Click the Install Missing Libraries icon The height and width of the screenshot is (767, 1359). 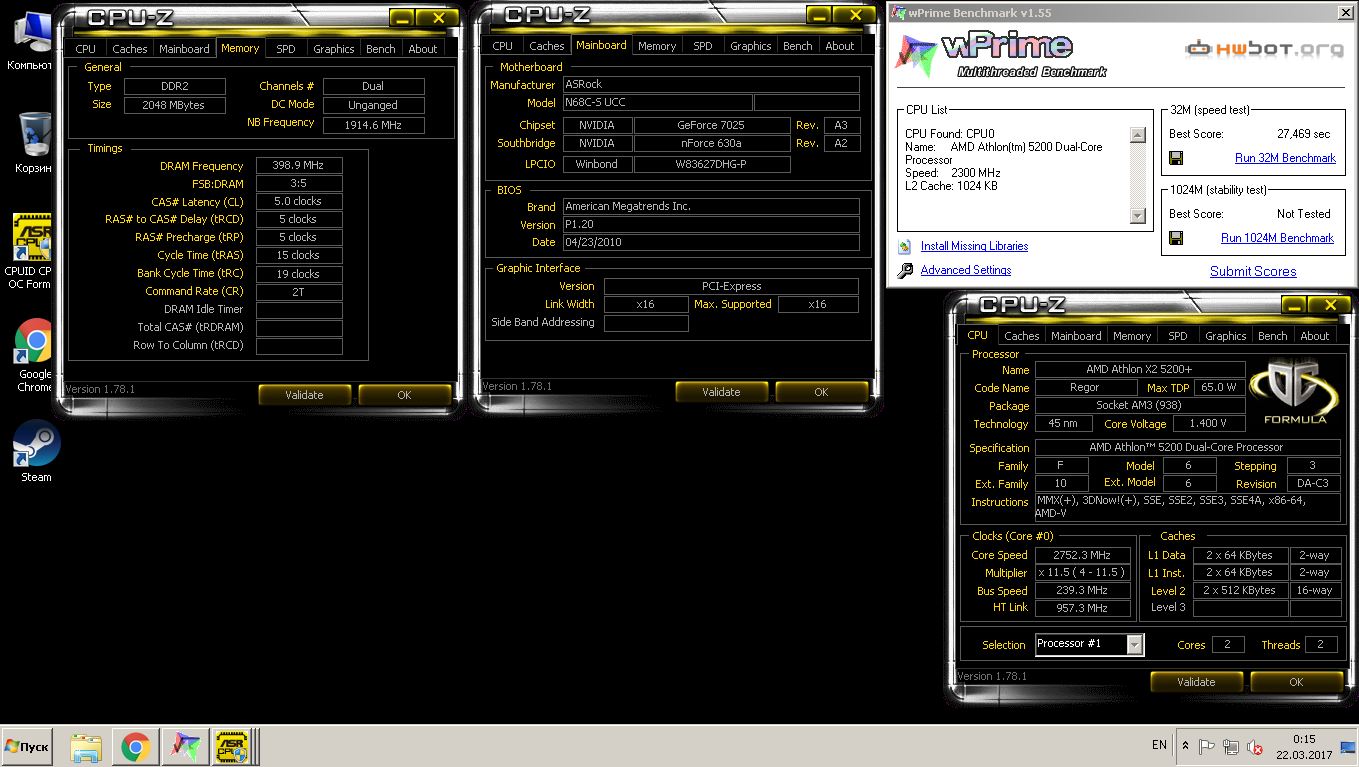click(905, 246)
